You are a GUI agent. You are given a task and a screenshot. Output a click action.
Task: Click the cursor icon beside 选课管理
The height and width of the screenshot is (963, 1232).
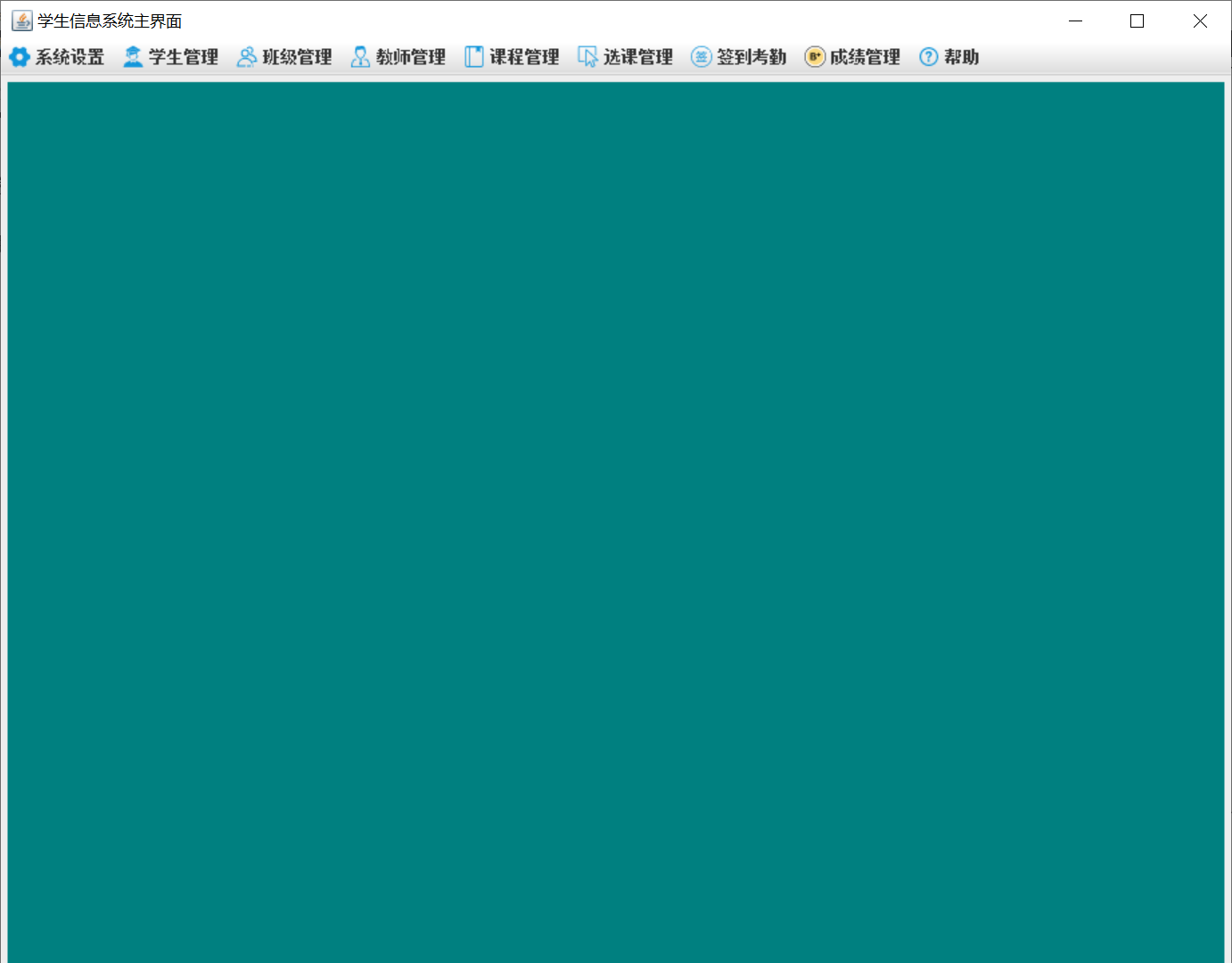pos(587,57)
